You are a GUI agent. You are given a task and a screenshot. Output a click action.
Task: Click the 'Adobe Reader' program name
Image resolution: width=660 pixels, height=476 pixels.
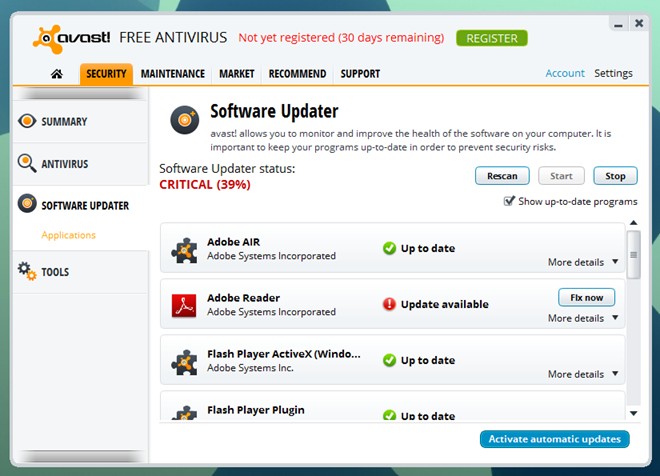click(243, 298)
